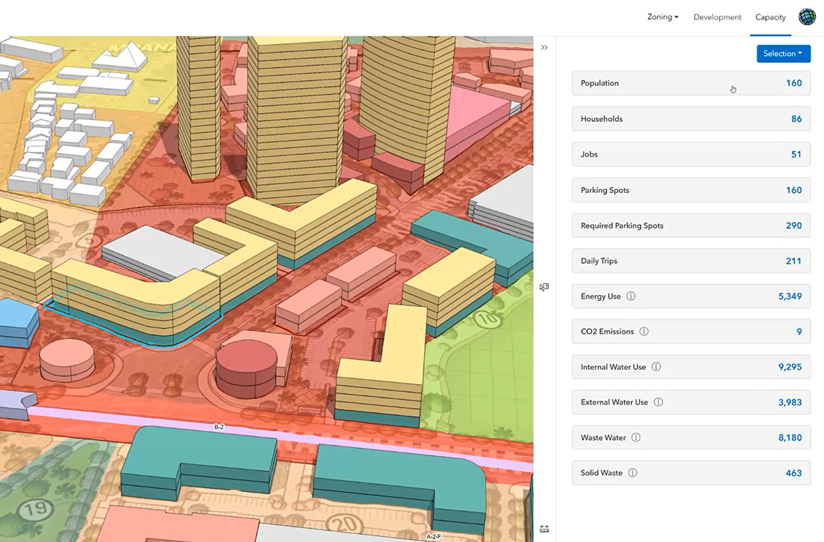
Task: Show info for Waste Water
Action: [x=636, y=437]
